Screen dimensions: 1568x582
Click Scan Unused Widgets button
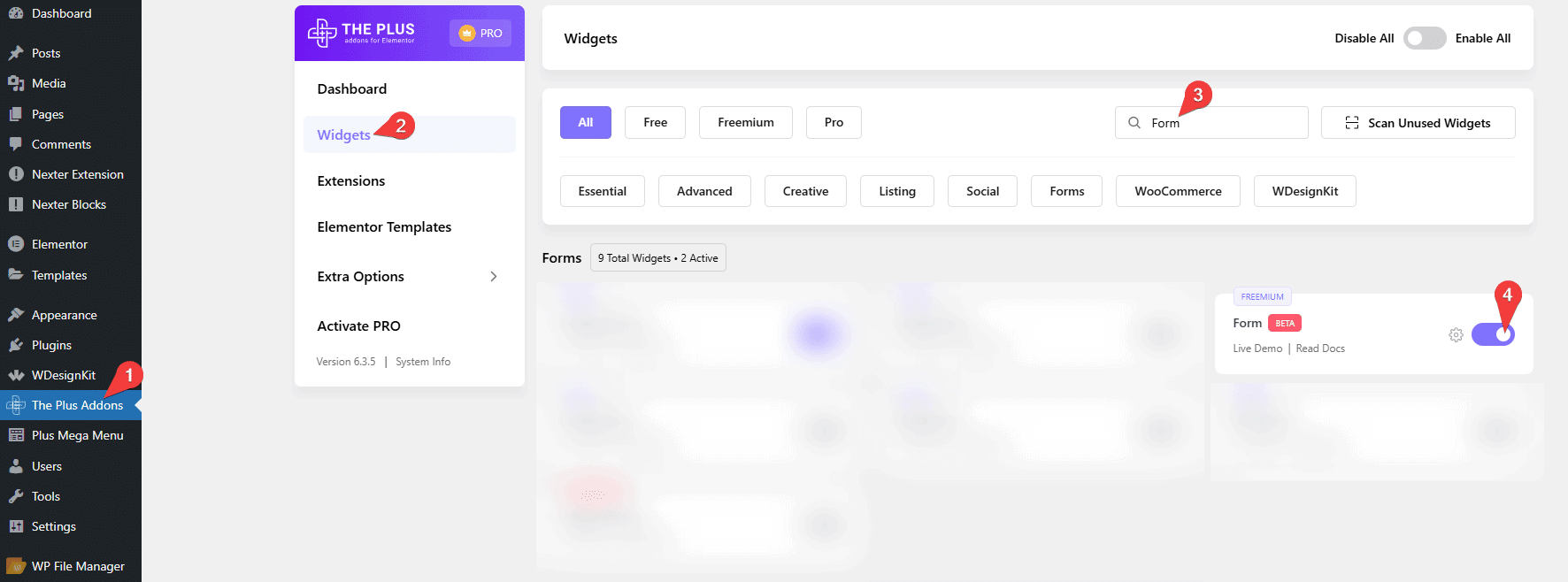point(1418,123)
